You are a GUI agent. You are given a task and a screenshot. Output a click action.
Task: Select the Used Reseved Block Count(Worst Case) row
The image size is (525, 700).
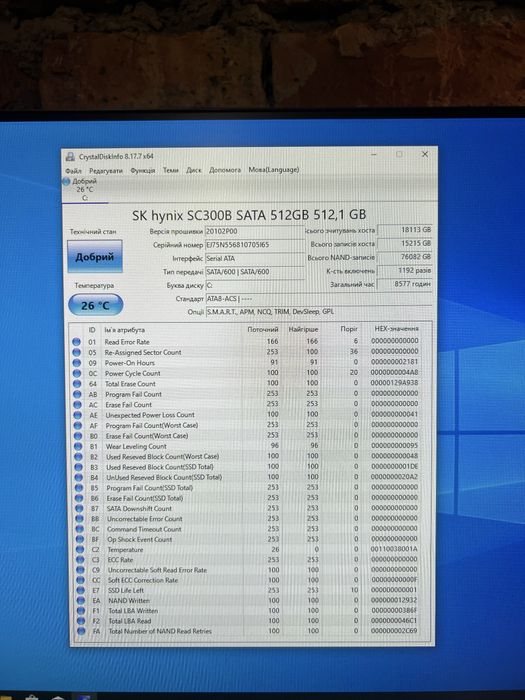click(x=247, y=457)
